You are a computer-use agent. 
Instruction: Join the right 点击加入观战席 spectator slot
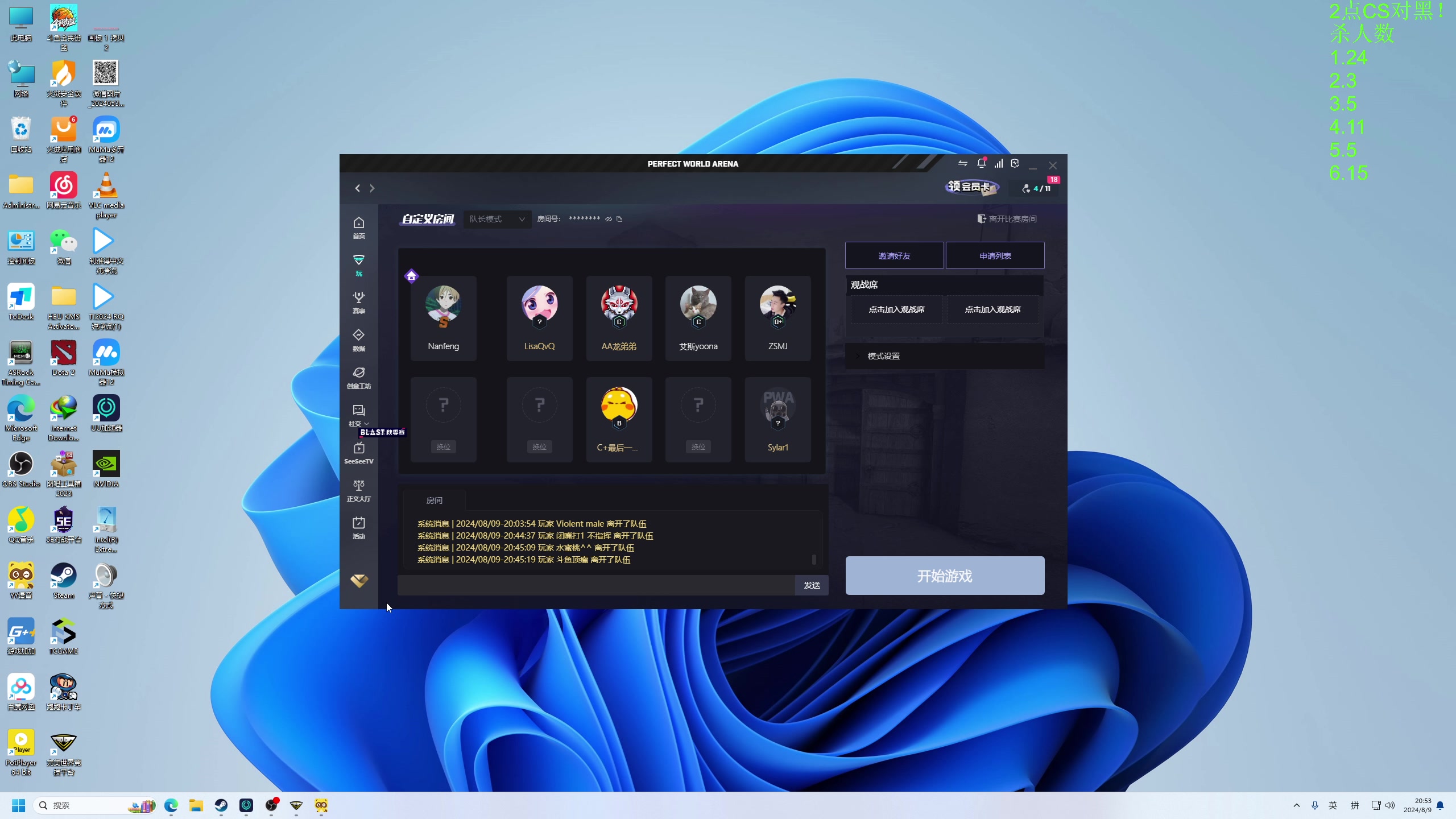pos(992,309)
